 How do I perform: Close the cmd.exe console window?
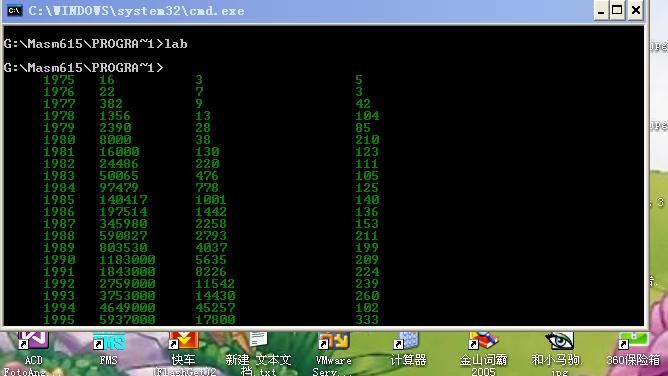(635, 11)
